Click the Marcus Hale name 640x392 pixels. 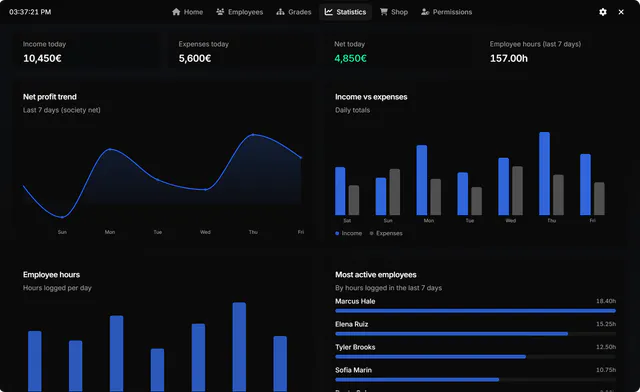[x=355, y=301]
